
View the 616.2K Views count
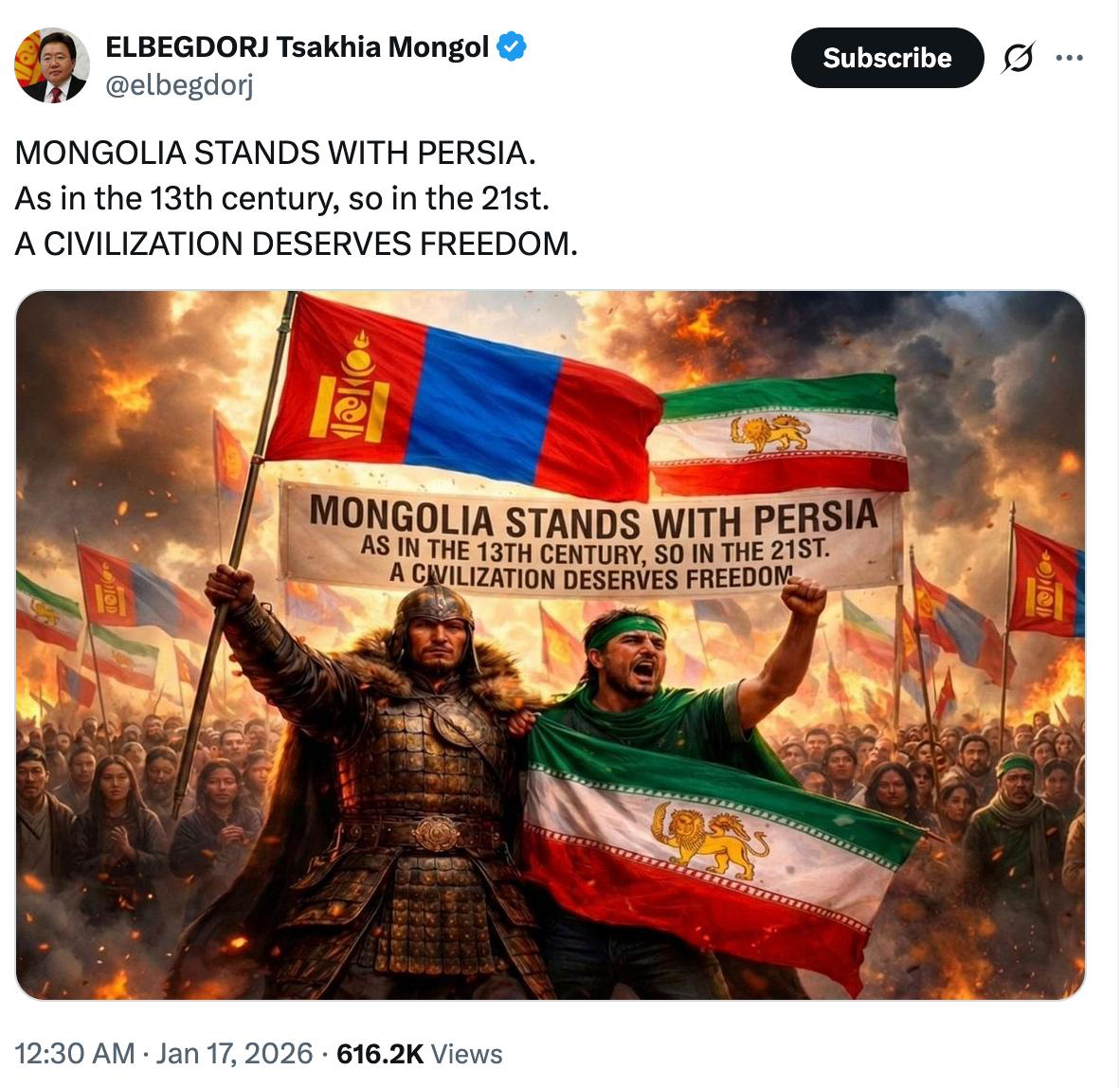(x=419, y=1053)
